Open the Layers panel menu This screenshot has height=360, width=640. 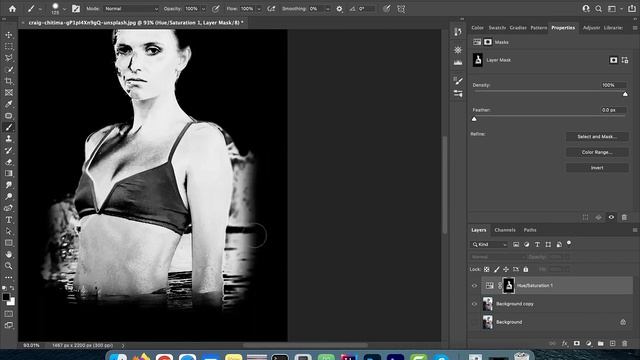click(635, 230)
